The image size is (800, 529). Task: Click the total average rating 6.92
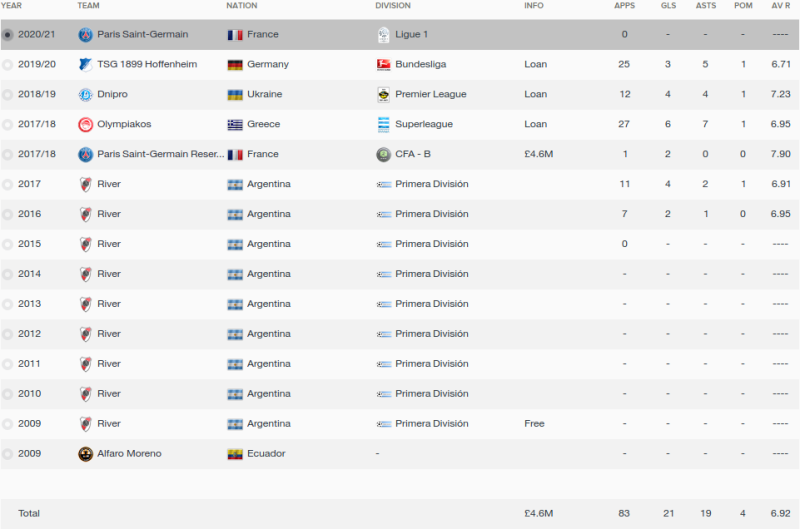pyautogui.click(x=781, y=514)
